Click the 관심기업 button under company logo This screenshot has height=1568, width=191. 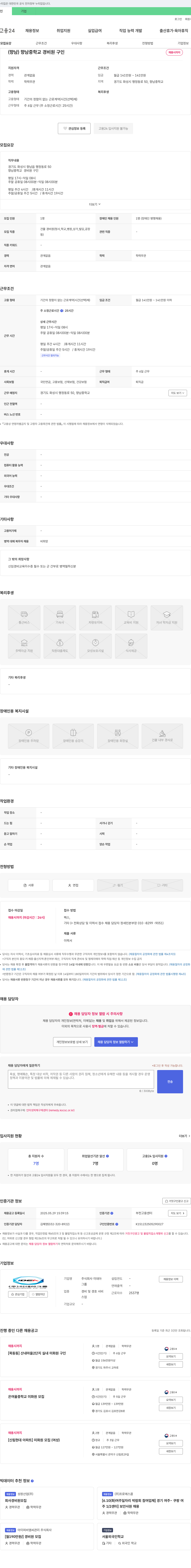(x=18, y=1294)
